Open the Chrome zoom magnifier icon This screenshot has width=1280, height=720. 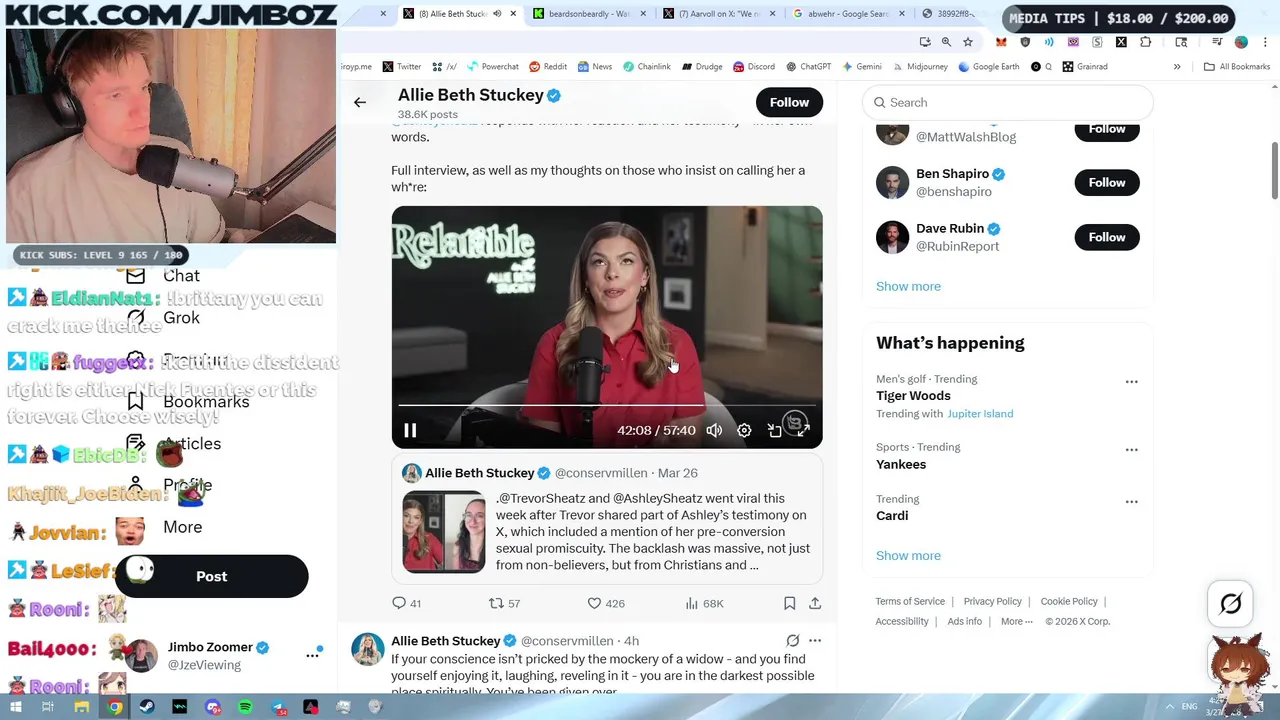[946, 42]
